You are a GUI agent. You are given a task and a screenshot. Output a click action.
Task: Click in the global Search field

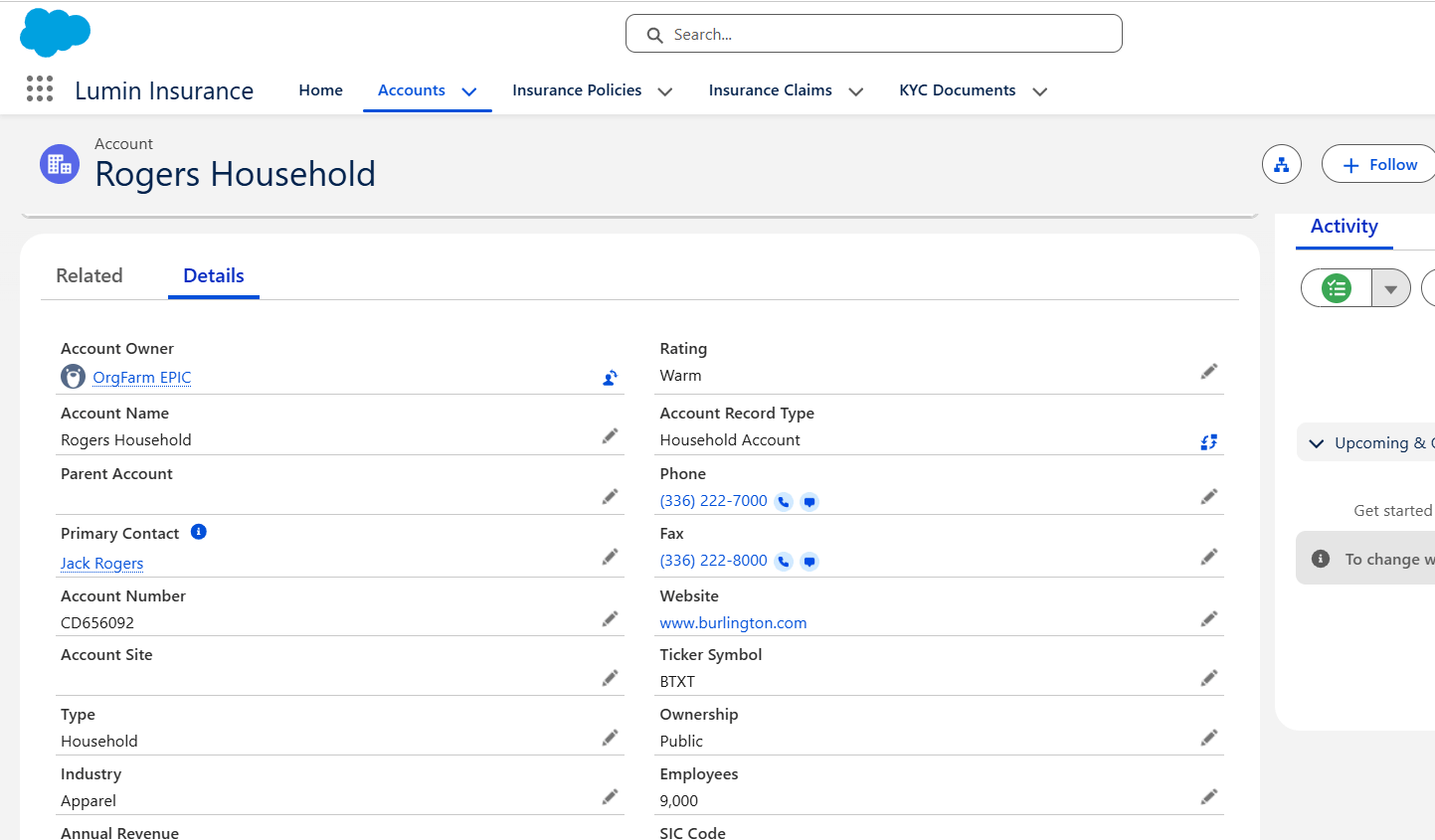click(874, 34)
